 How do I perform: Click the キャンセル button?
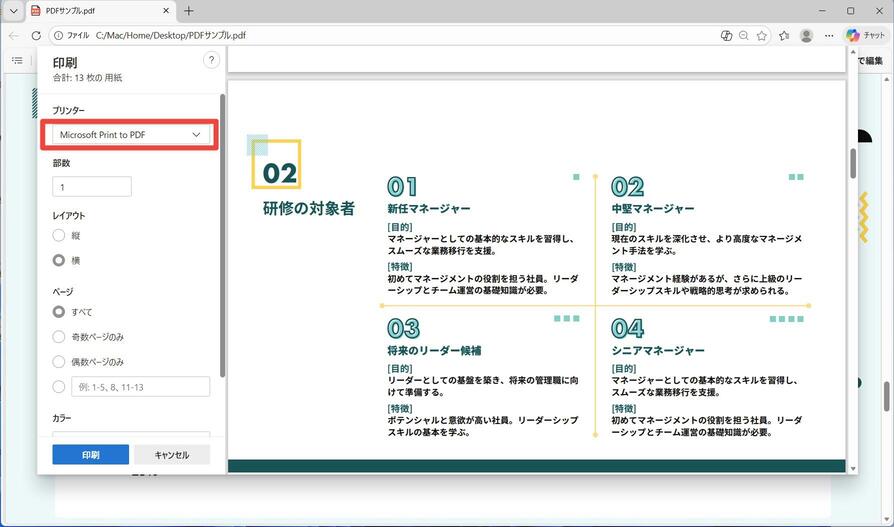point(172,455)
